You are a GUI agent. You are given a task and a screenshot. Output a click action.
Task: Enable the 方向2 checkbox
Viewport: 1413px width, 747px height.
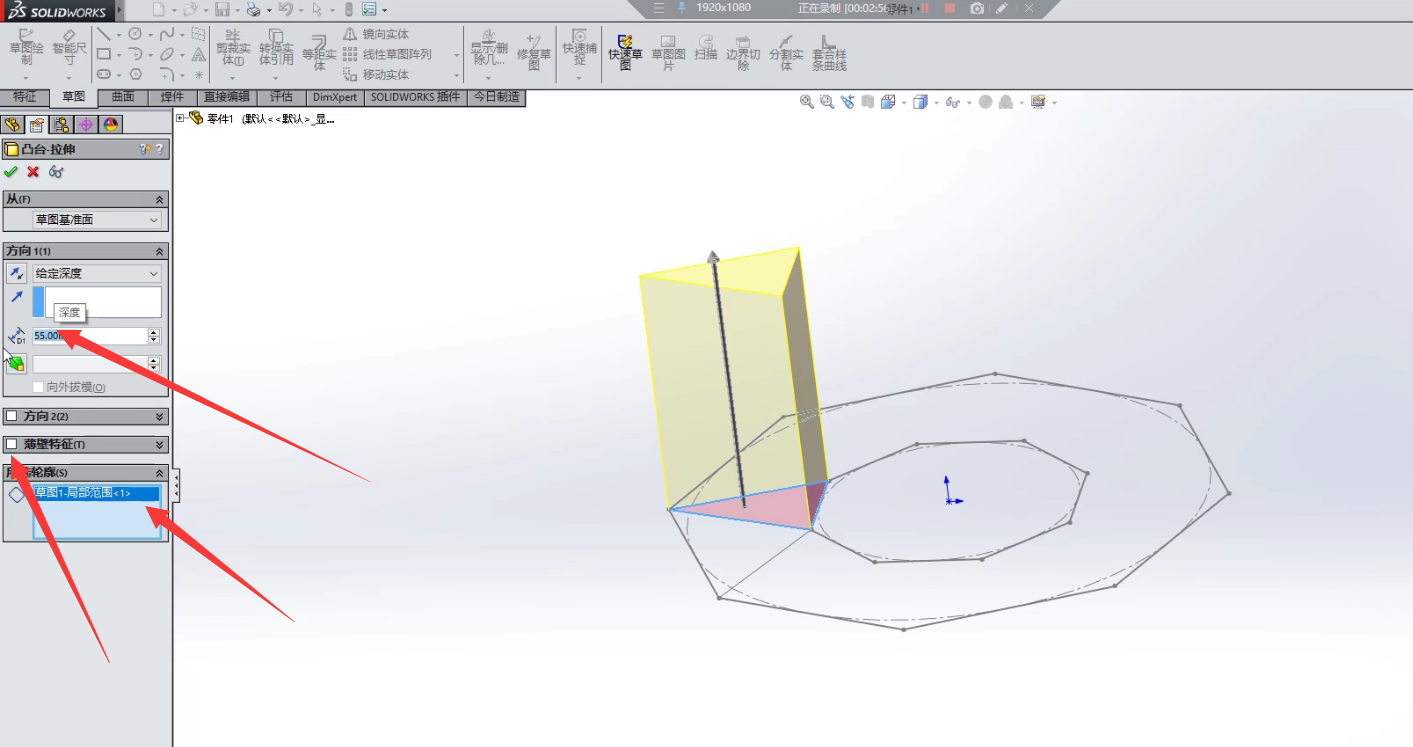click(12, 416)
